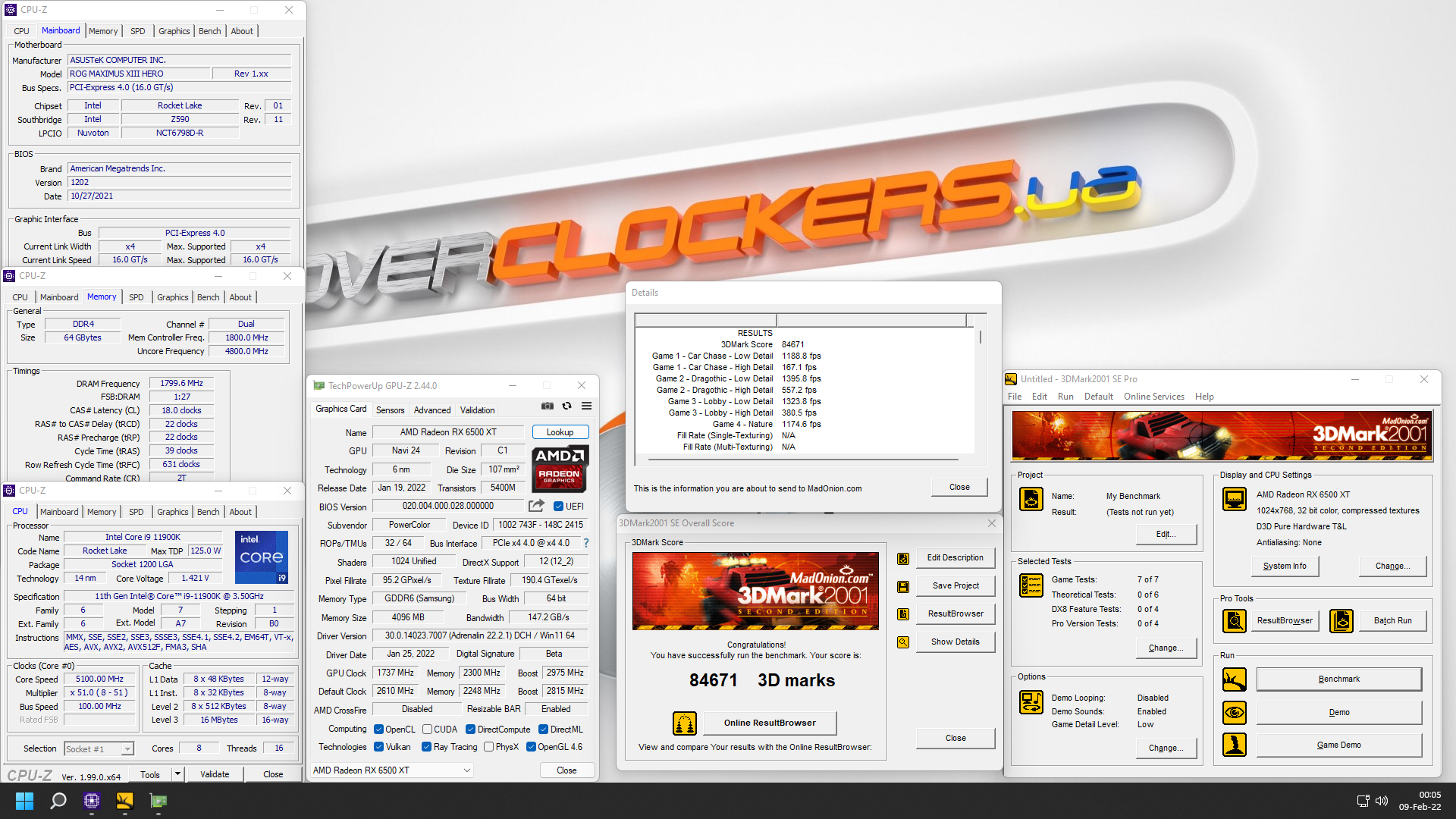Click the Selected Tests checklist icon

click(1031, 585)
